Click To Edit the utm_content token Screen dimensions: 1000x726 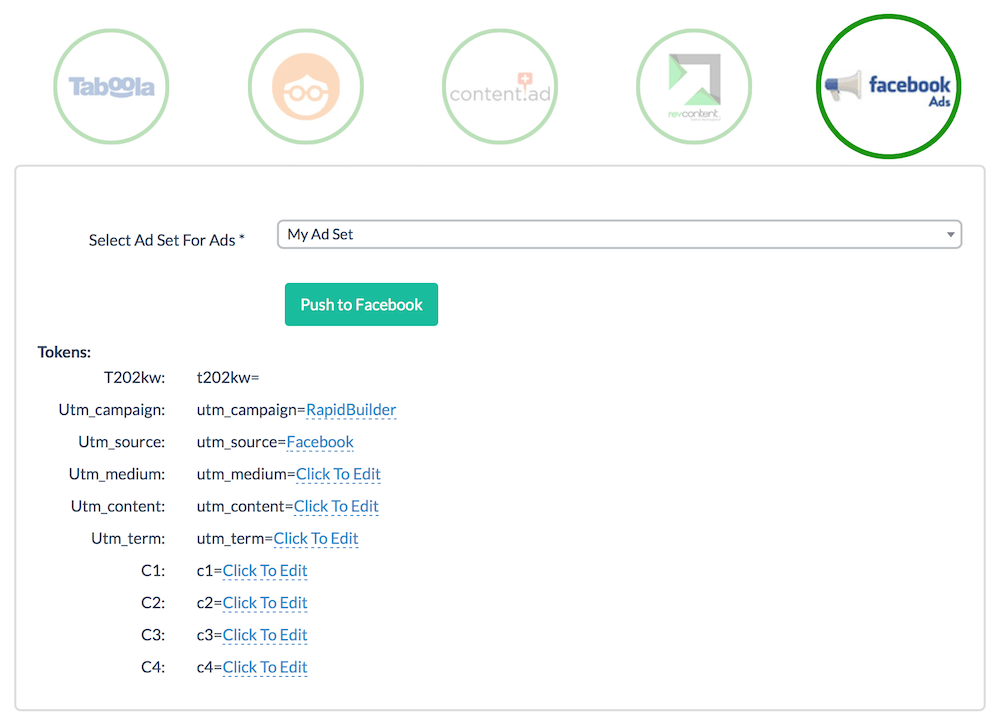[x=336, y=506]
